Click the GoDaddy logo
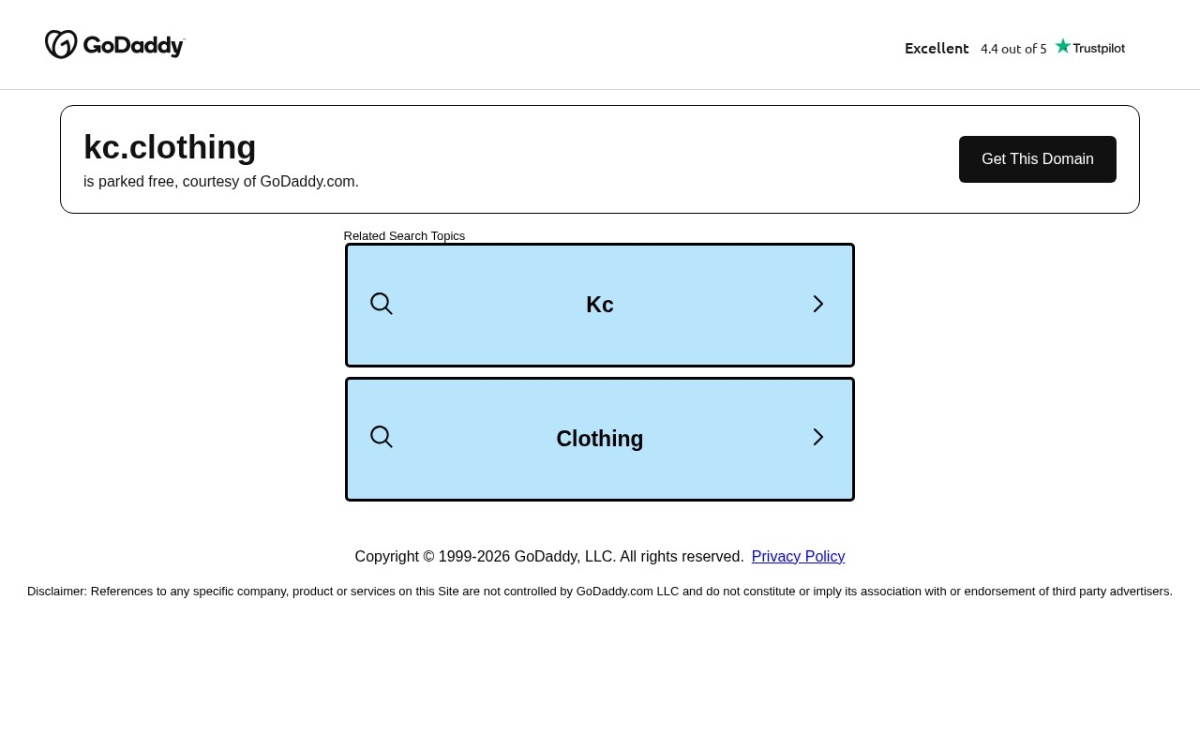 click(x=114, y=45)
